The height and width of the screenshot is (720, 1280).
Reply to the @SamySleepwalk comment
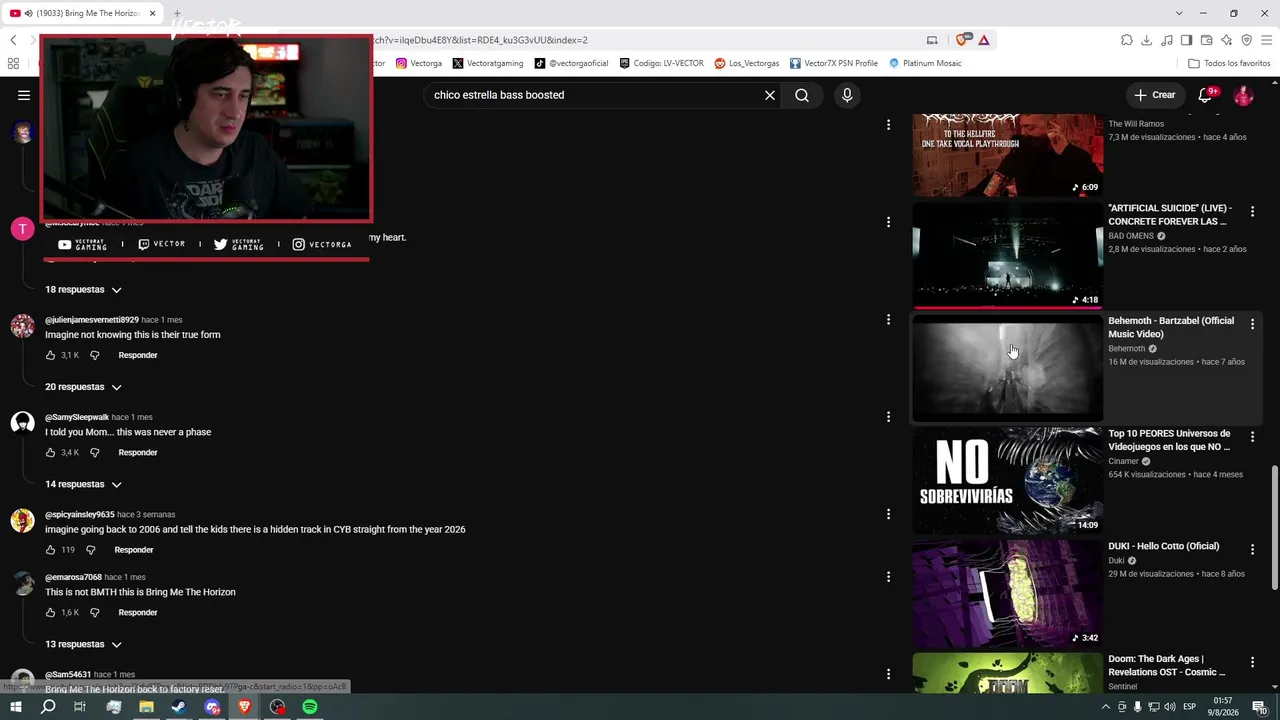tap(138, 452)
